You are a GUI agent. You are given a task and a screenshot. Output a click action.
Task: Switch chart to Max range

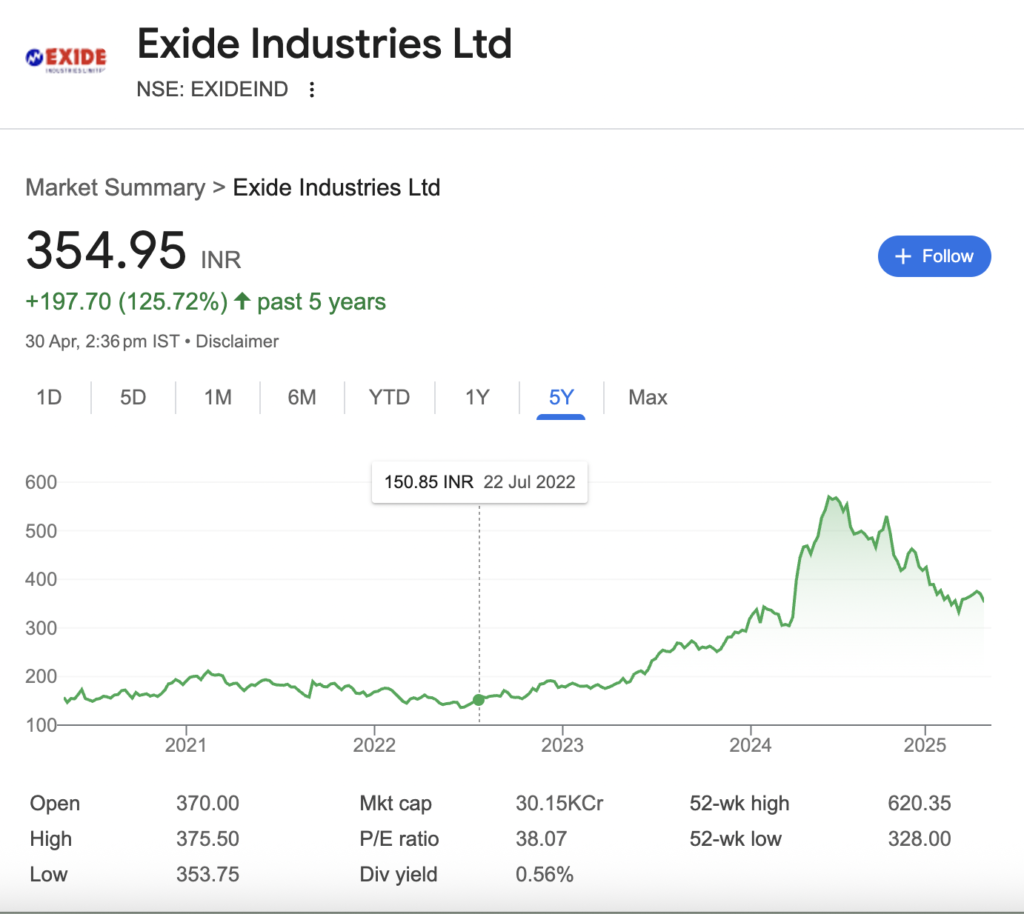pos(648,397)
